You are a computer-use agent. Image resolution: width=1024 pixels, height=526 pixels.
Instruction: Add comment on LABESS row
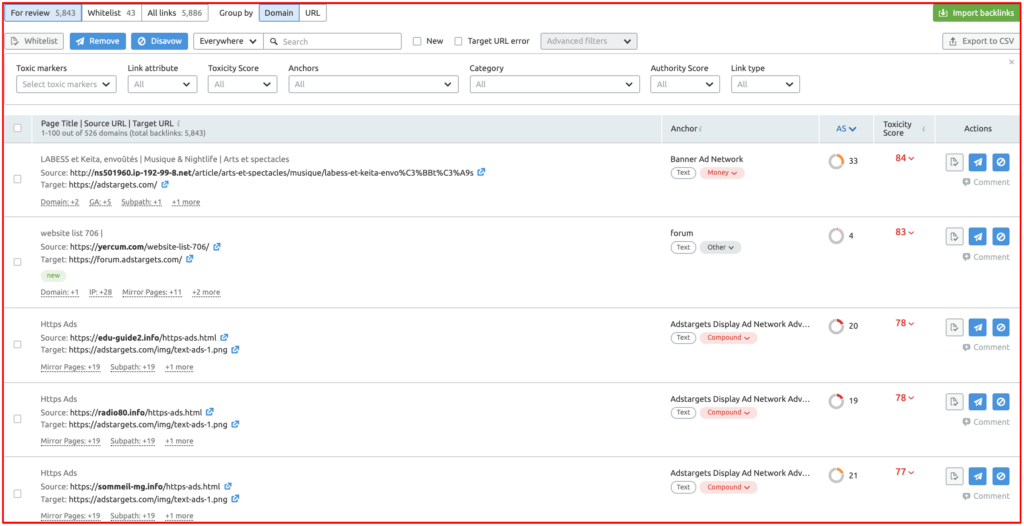point(986,182)
